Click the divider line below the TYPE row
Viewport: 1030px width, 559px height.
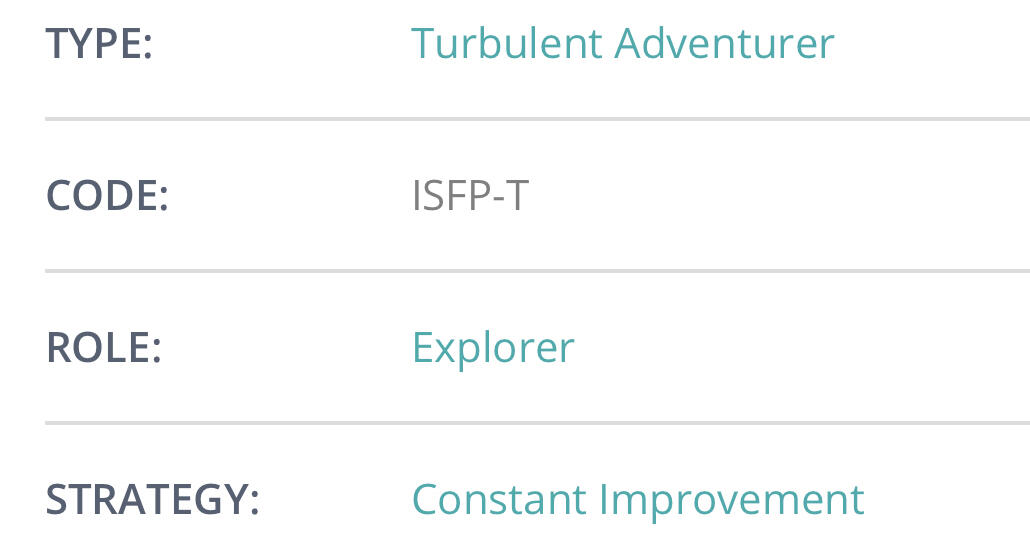[537, 119]
